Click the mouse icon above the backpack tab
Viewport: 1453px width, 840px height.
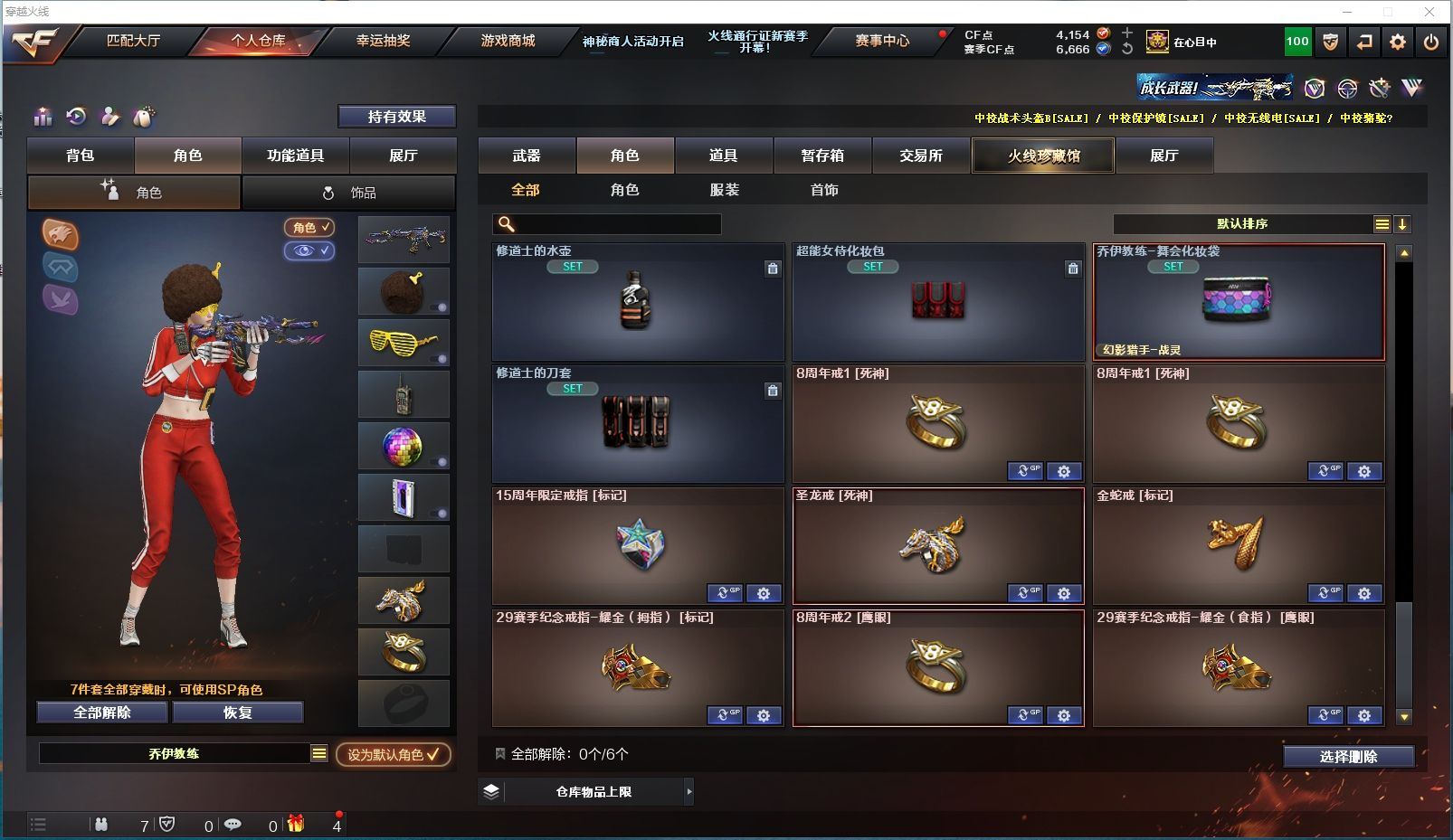click(x=144, y=117)
